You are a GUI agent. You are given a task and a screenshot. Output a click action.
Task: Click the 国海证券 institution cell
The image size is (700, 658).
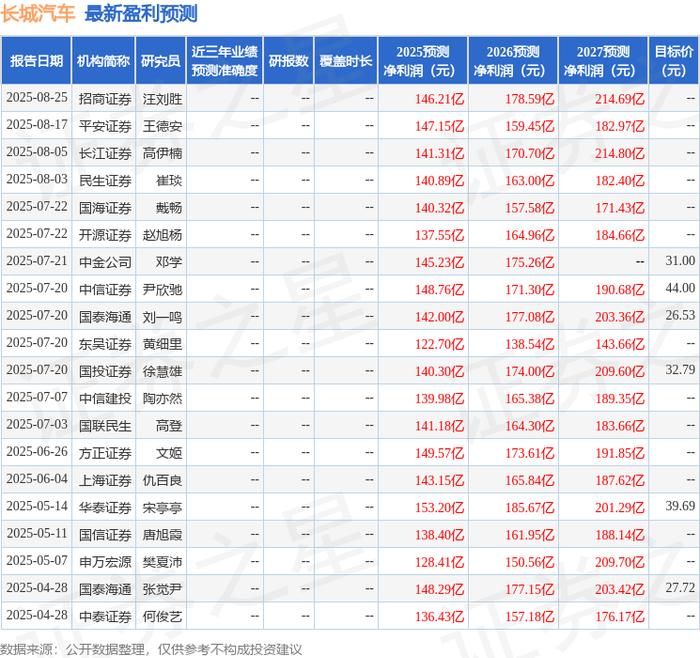[105, 208]
